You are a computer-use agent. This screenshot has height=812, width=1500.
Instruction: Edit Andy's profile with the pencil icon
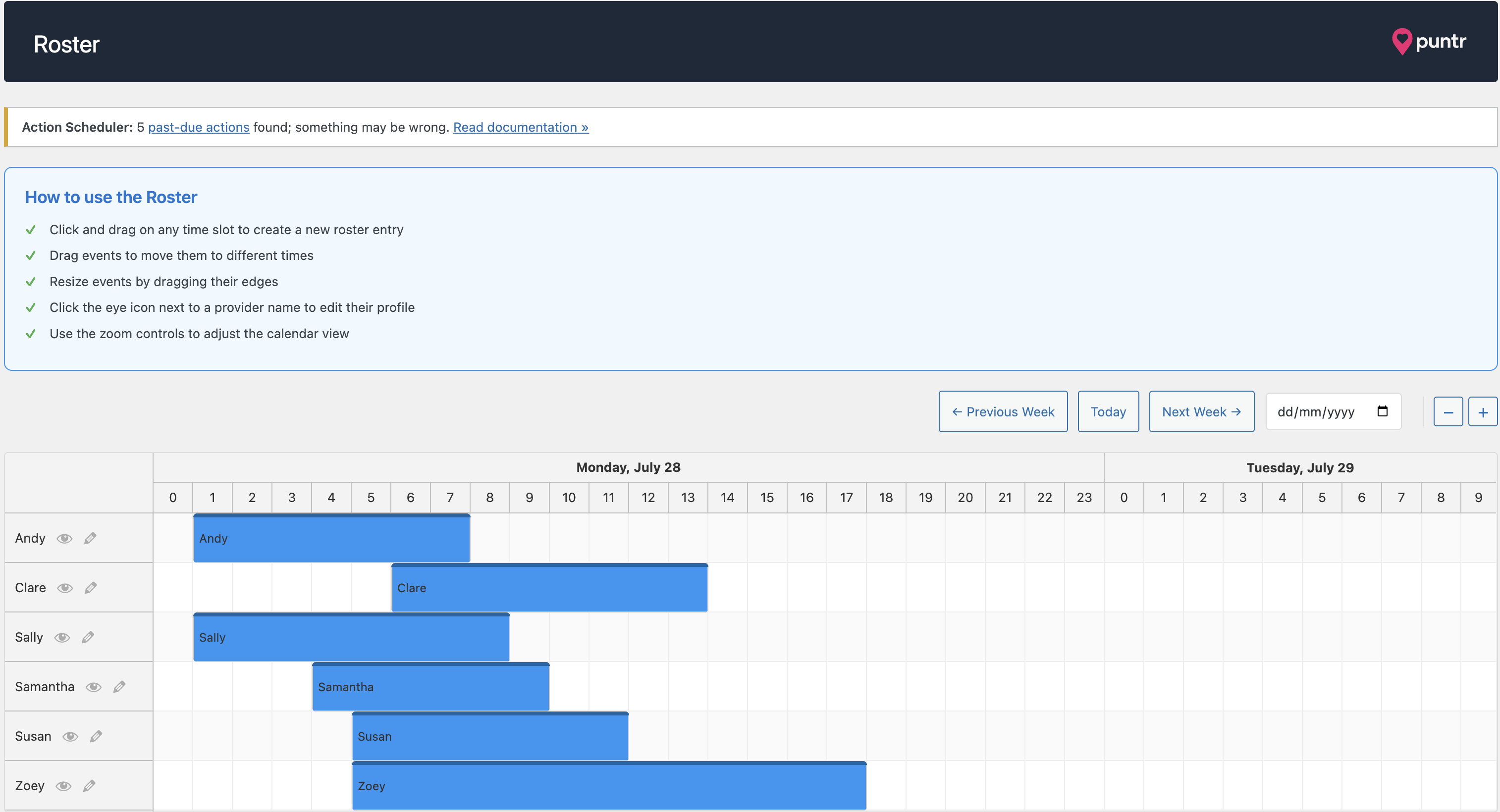pos(91,538)
